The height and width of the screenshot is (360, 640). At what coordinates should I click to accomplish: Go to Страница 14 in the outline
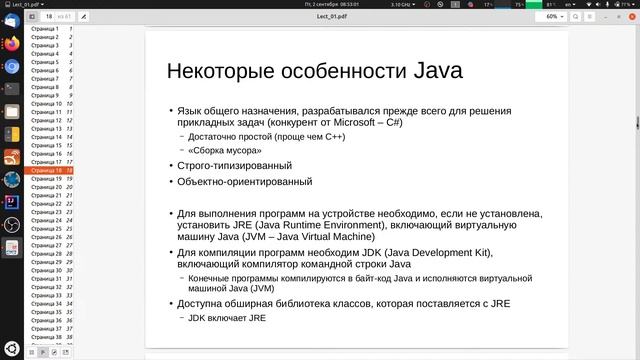click(49, 137)
